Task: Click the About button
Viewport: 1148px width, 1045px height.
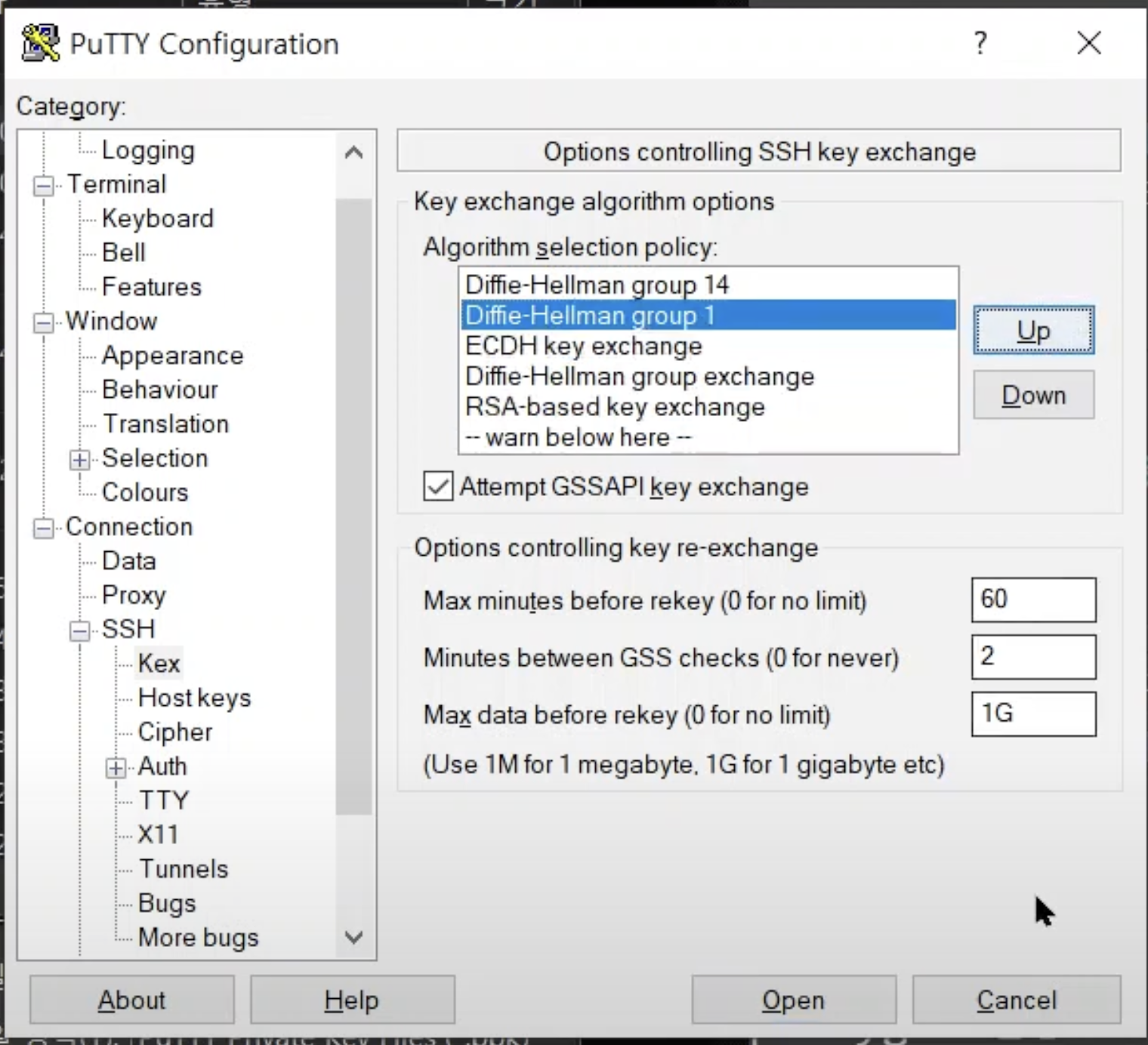Action: click(132, 1000)
